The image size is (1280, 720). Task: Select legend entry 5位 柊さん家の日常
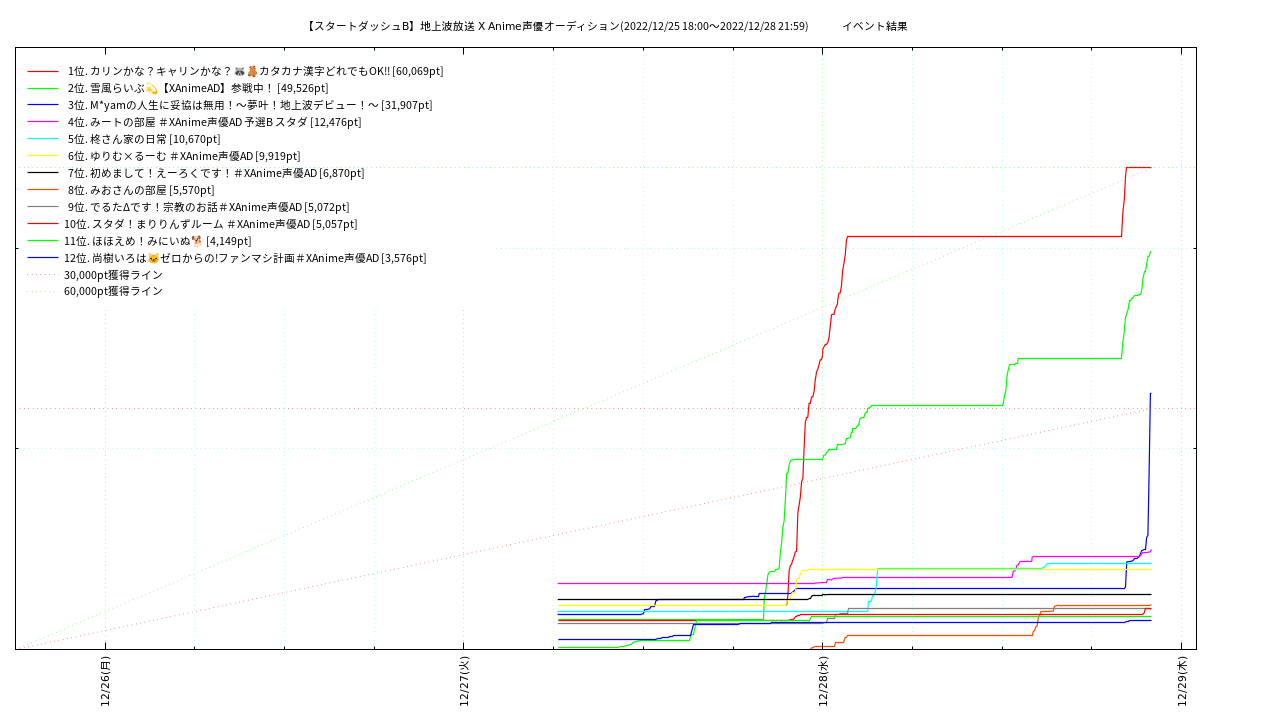tap(144, 139)
